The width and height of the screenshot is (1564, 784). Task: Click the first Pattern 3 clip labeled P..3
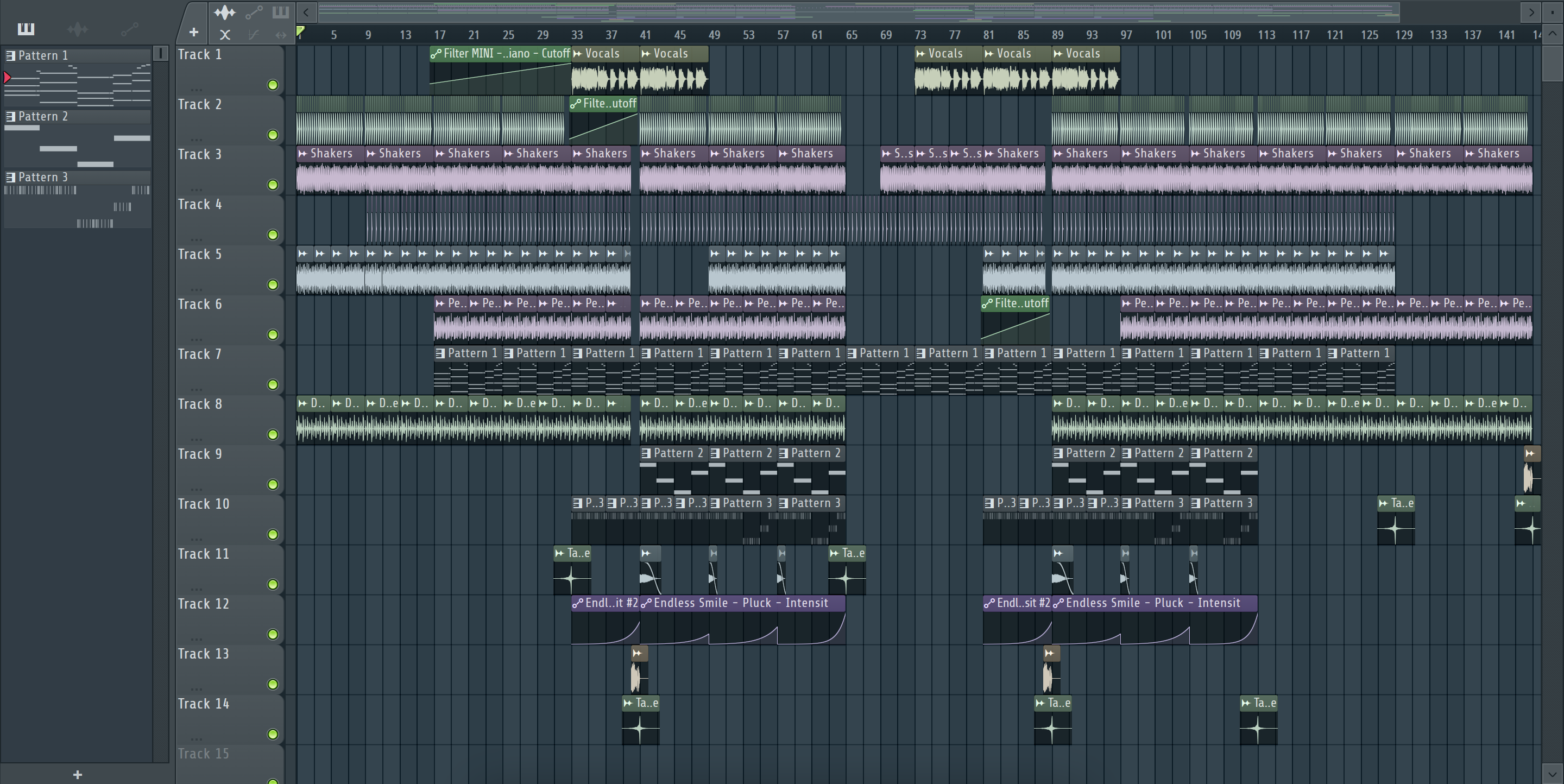(588, 520)
